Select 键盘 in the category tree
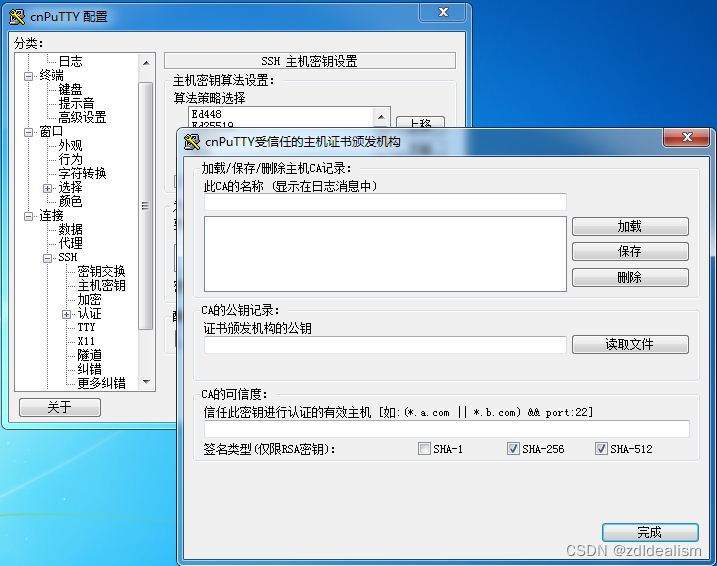This screenshot has width=717, height=566. pos(70,90)
